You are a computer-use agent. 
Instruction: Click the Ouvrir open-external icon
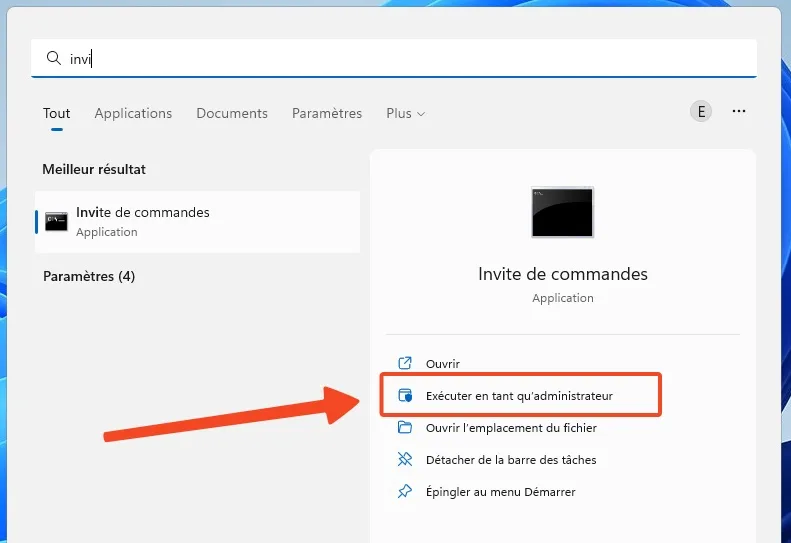pyautogui.click(x=405, y=363)
